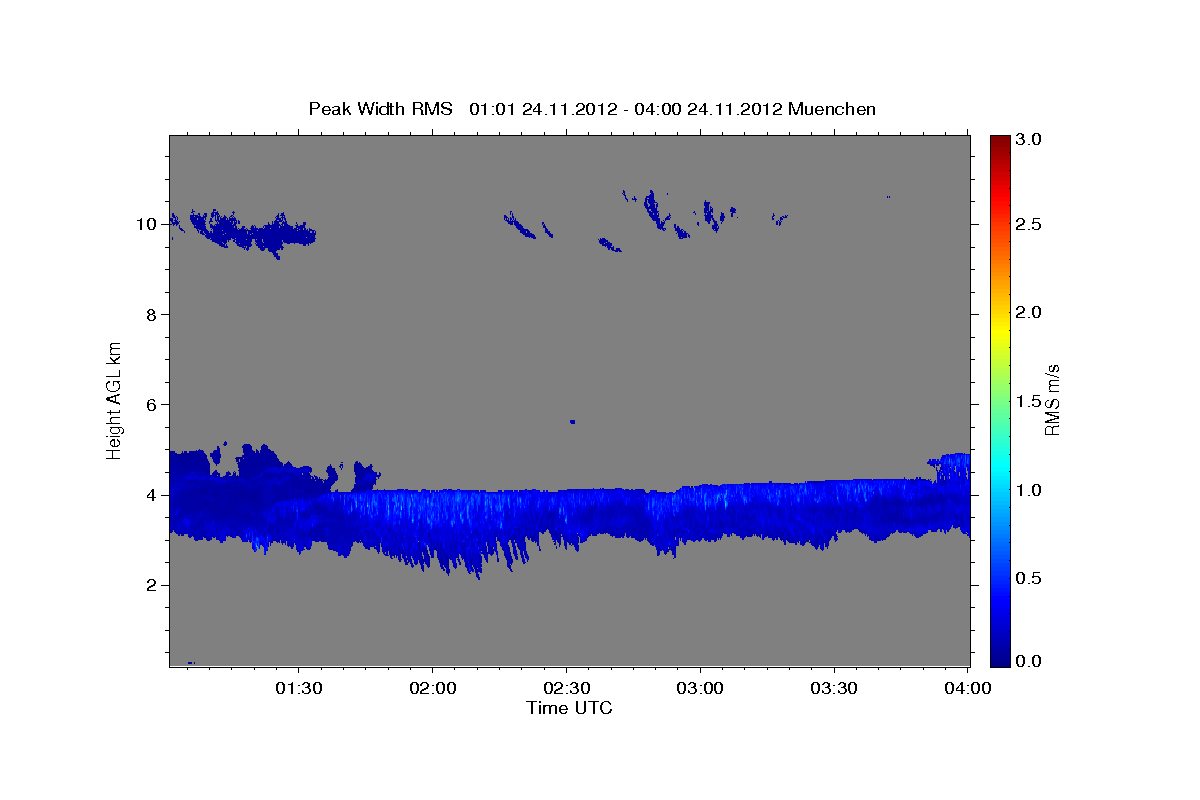Screen dimensions: 1200x800
Task: Click the colorbar value 0.5
Action: (x=1030, y=578)
